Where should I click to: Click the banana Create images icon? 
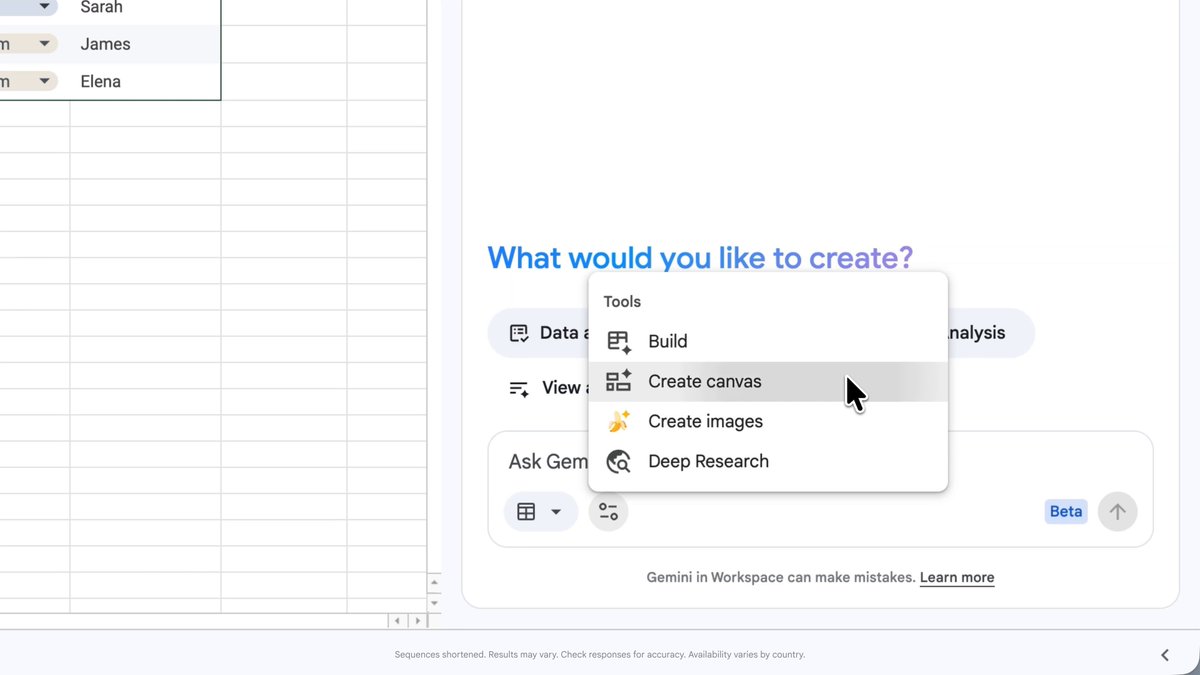(619, 422)
